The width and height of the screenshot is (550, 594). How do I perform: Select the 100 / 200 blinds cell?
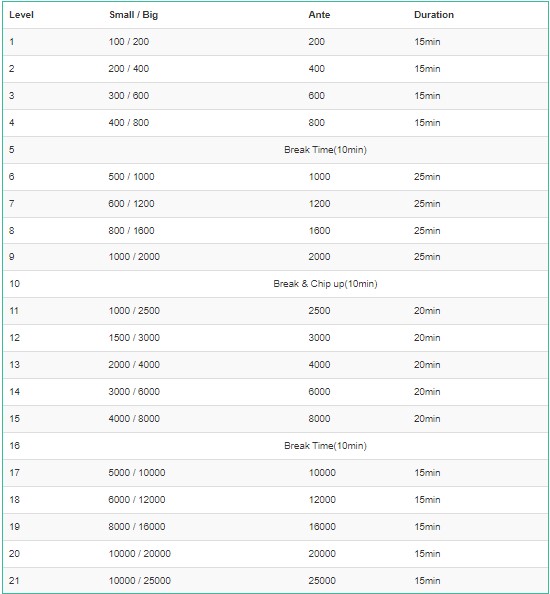[x=129, y=42]
